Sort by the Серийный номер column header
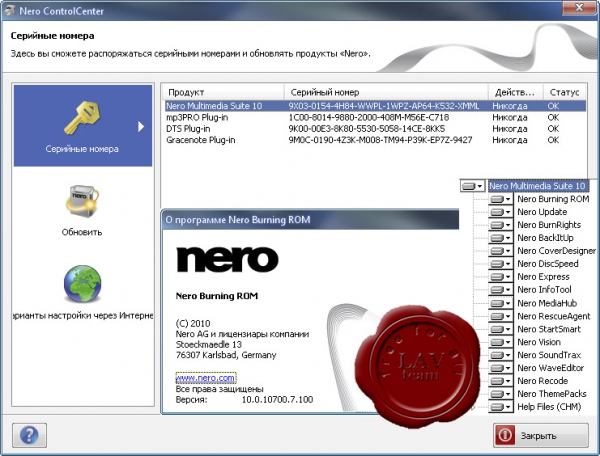Image resolution: width=600 pixels, height=456 pixels. point(386,92)
